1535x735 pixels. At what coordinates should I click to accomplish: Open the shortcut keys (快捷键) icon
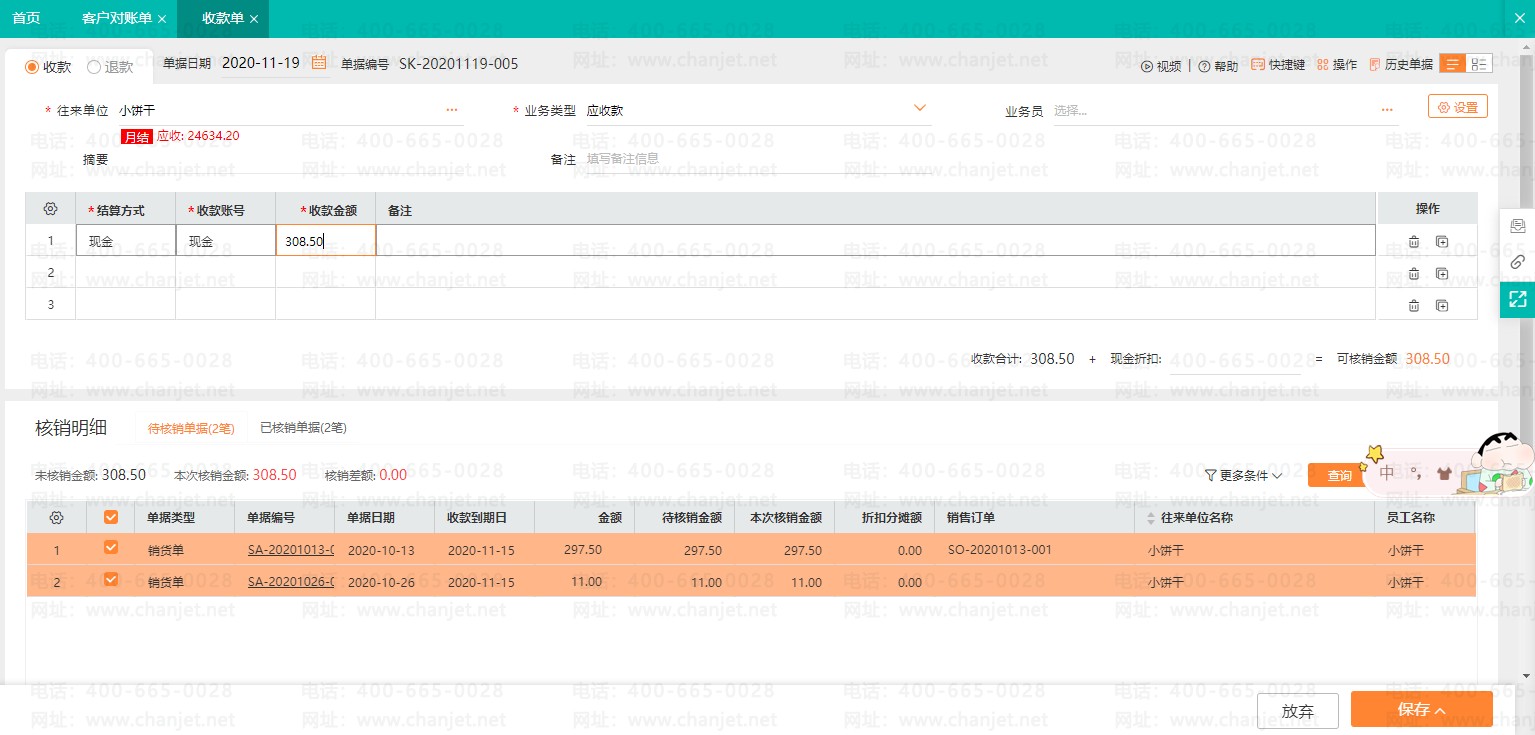point(1258,65)
